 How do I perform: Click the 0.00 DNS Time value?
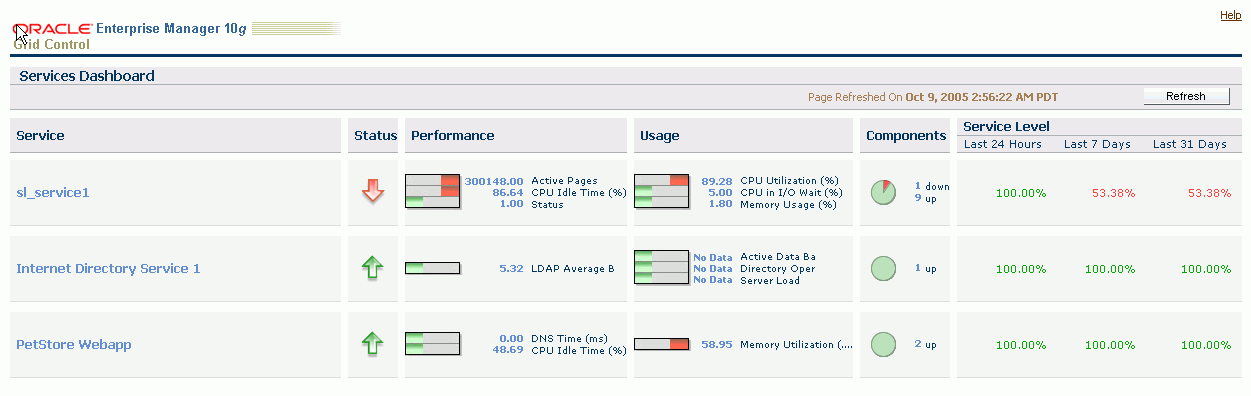tap(511, 339)
